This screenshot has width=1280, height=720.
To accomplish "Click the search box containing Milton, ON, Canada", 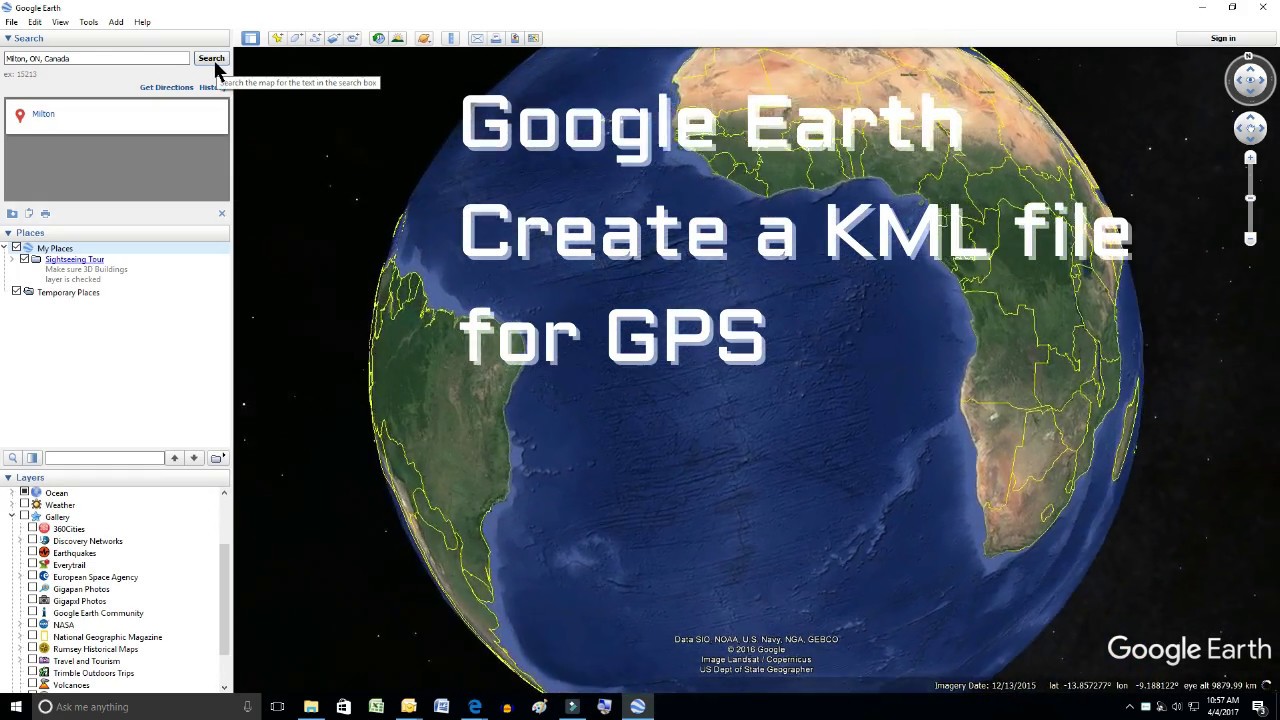I will pos(96,58).
